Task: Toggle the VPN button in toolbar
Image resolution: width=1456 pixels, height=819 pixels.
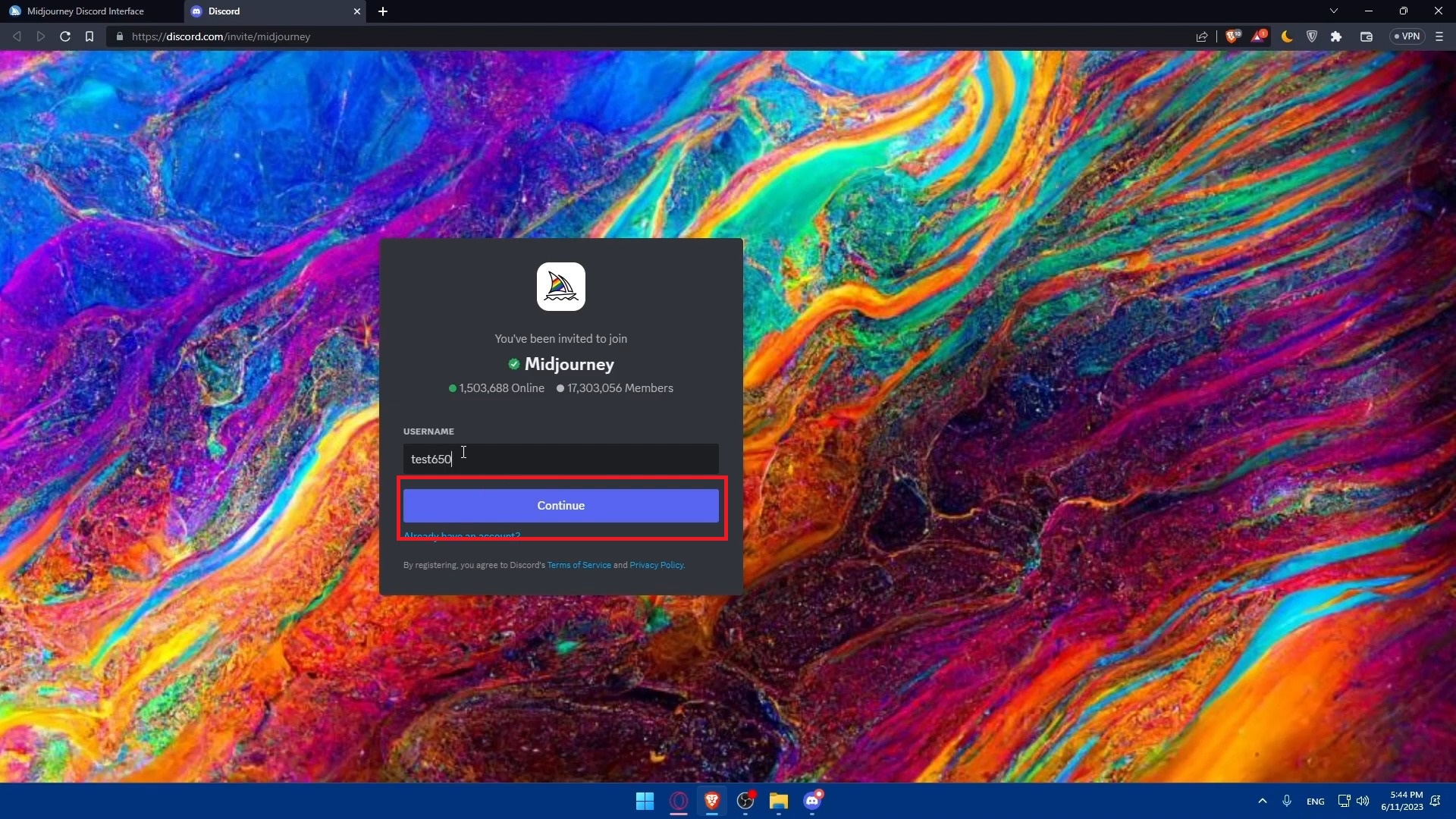Action: click(1407, 36)
